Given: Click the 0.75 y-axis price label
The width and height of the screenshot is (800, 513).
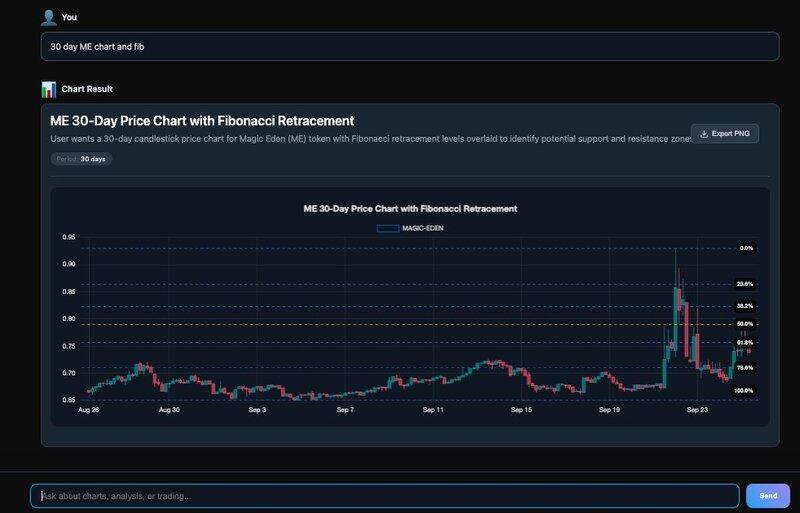Looking at the screenshot, I should [69, 346].
